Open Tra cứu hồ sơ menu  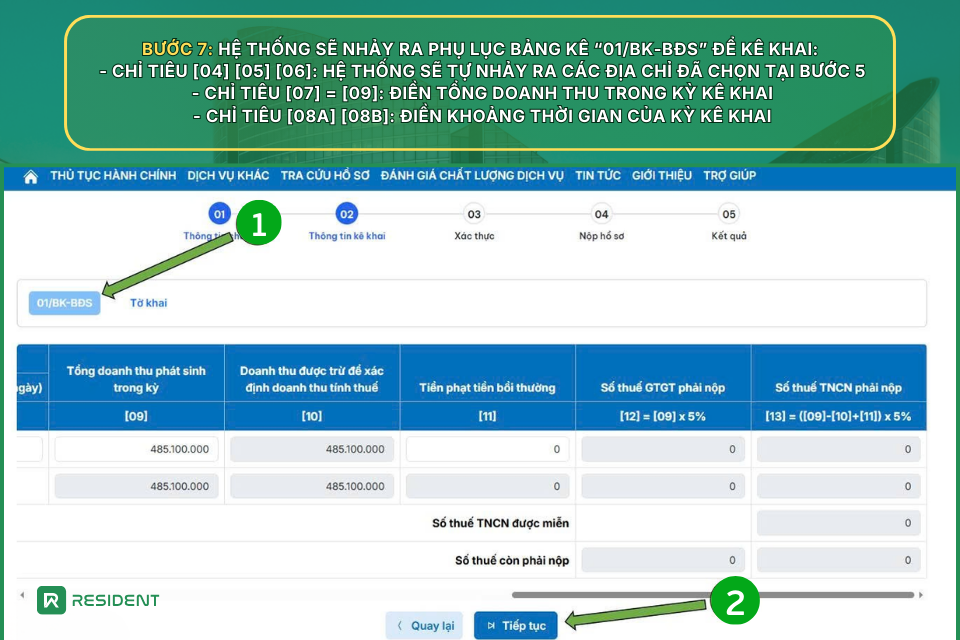pos(325,176)
